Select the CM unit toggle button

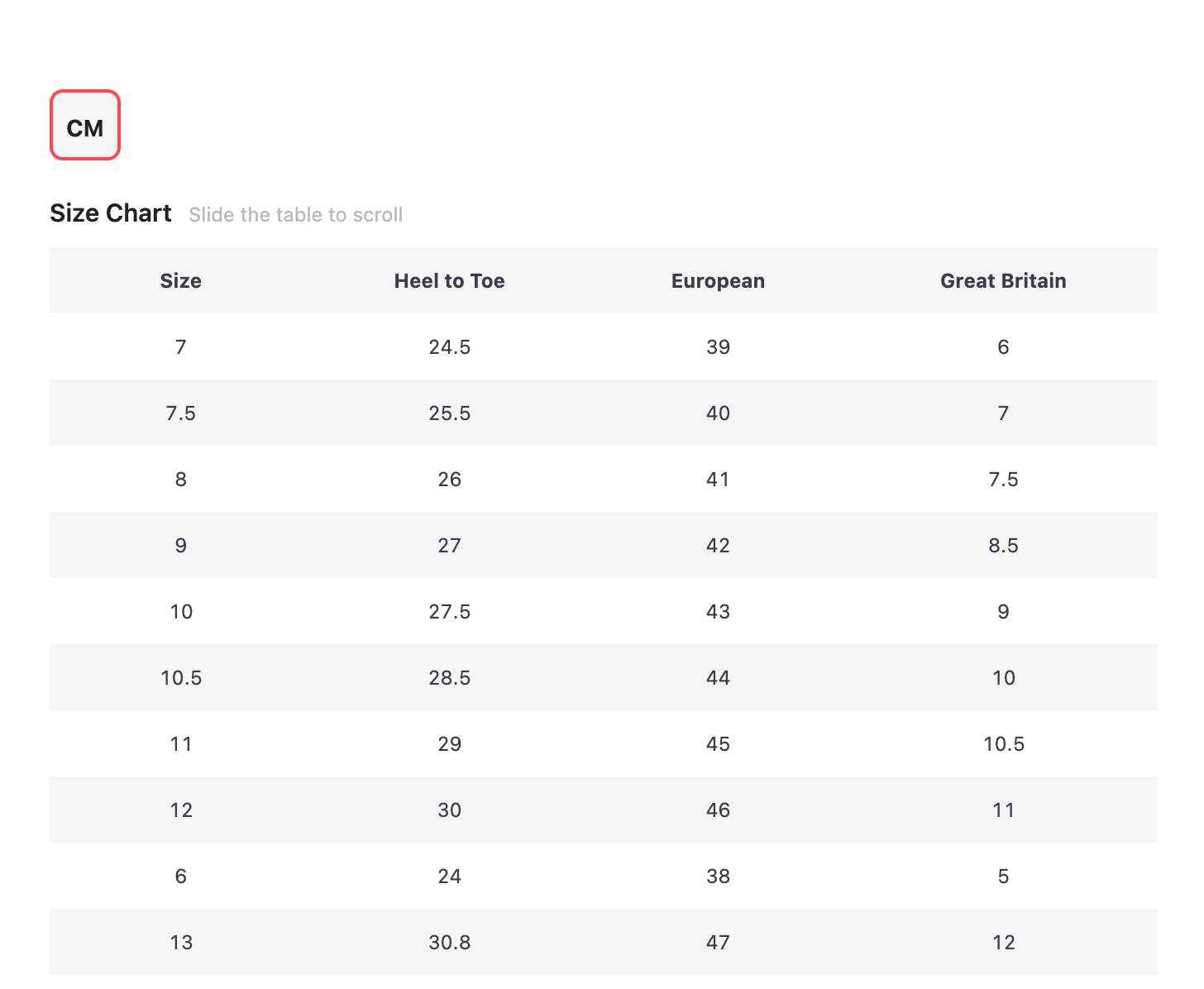coord(85,126)
